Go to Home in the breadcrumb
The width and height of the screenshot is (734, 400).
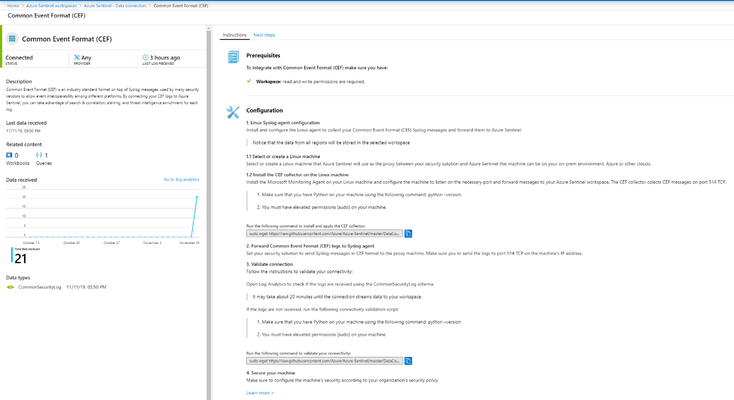[x=13, y=6]
